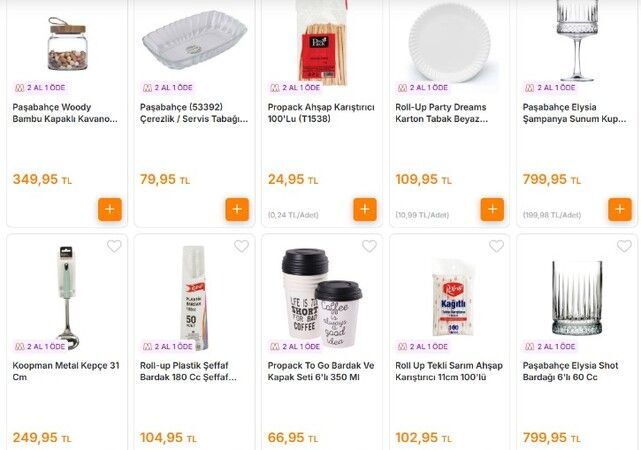Screen dimensions: 641x450
Task: Toggle favorite on Roll Up Tekli Sarım Karıştırıcı
Action: [497, 246]
